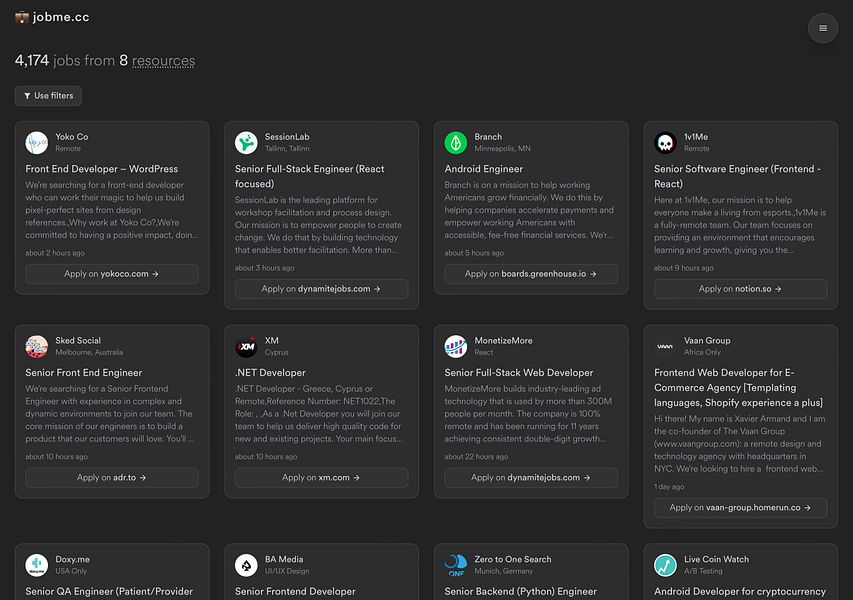Click the '1 day ago' timestamp

[x=669, y=487]
